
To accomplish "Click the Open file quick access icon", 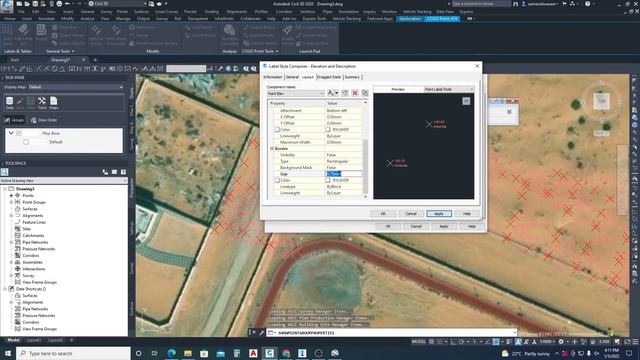I will click(27, 4).
